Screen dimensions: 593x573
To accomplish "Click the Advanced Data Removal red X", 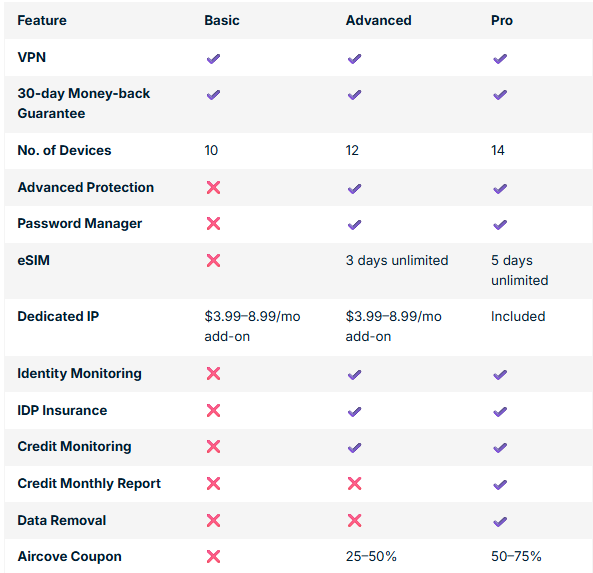I will click(x=354, y=520).
